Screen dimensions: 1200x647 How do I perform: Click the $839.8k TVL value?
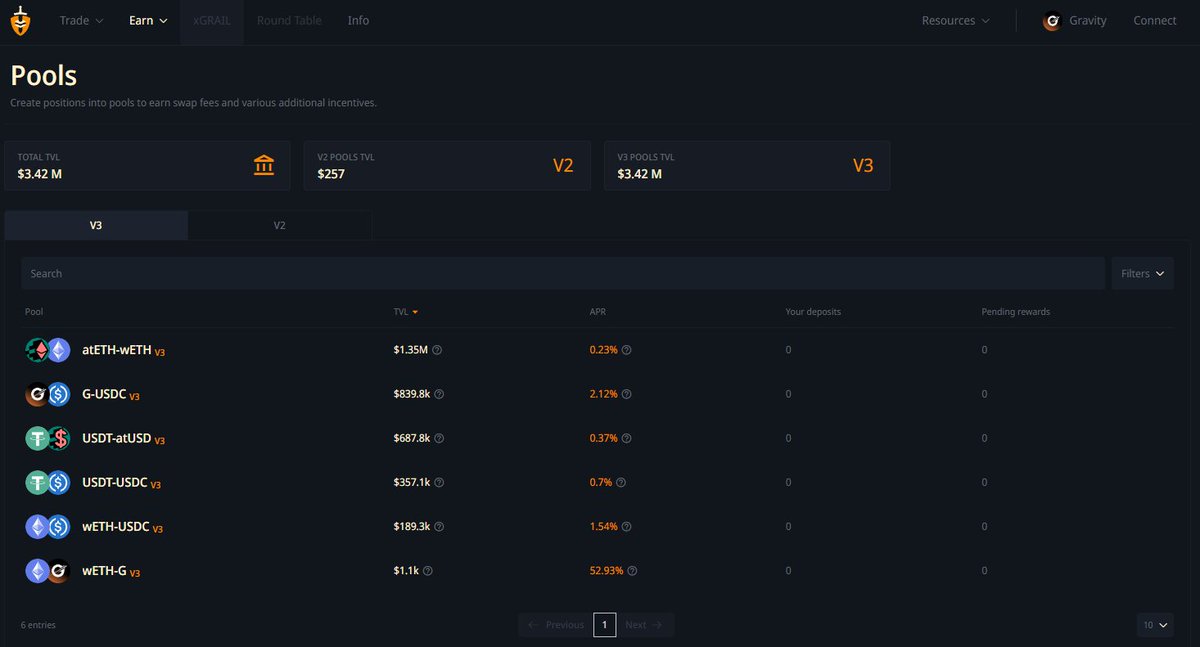point(412,394)
